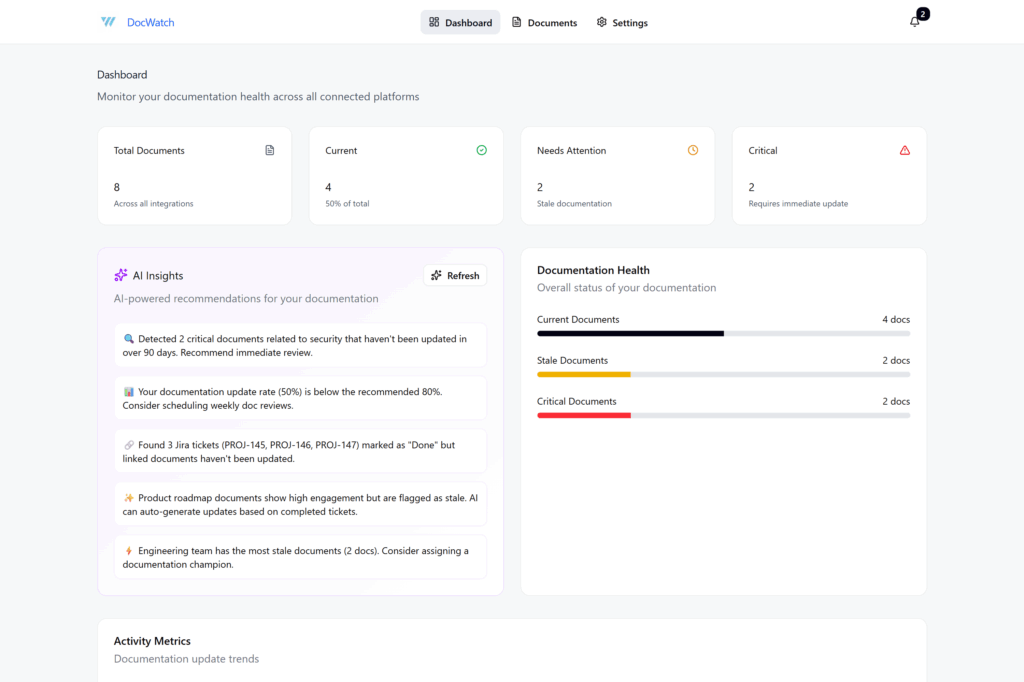Click the sparkle icon beside AI Insights

(x=121, y=275)
